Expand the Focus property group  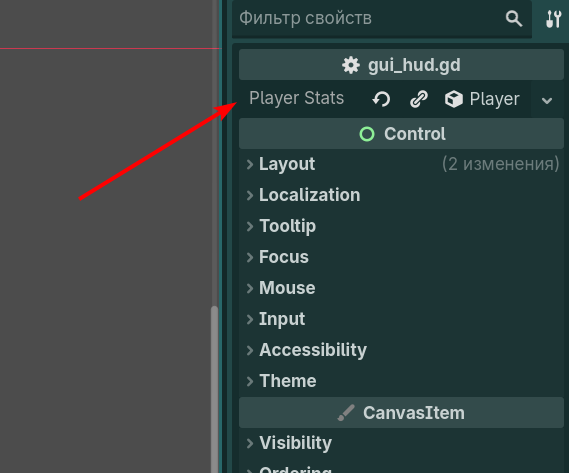click(x=401, y=257)
